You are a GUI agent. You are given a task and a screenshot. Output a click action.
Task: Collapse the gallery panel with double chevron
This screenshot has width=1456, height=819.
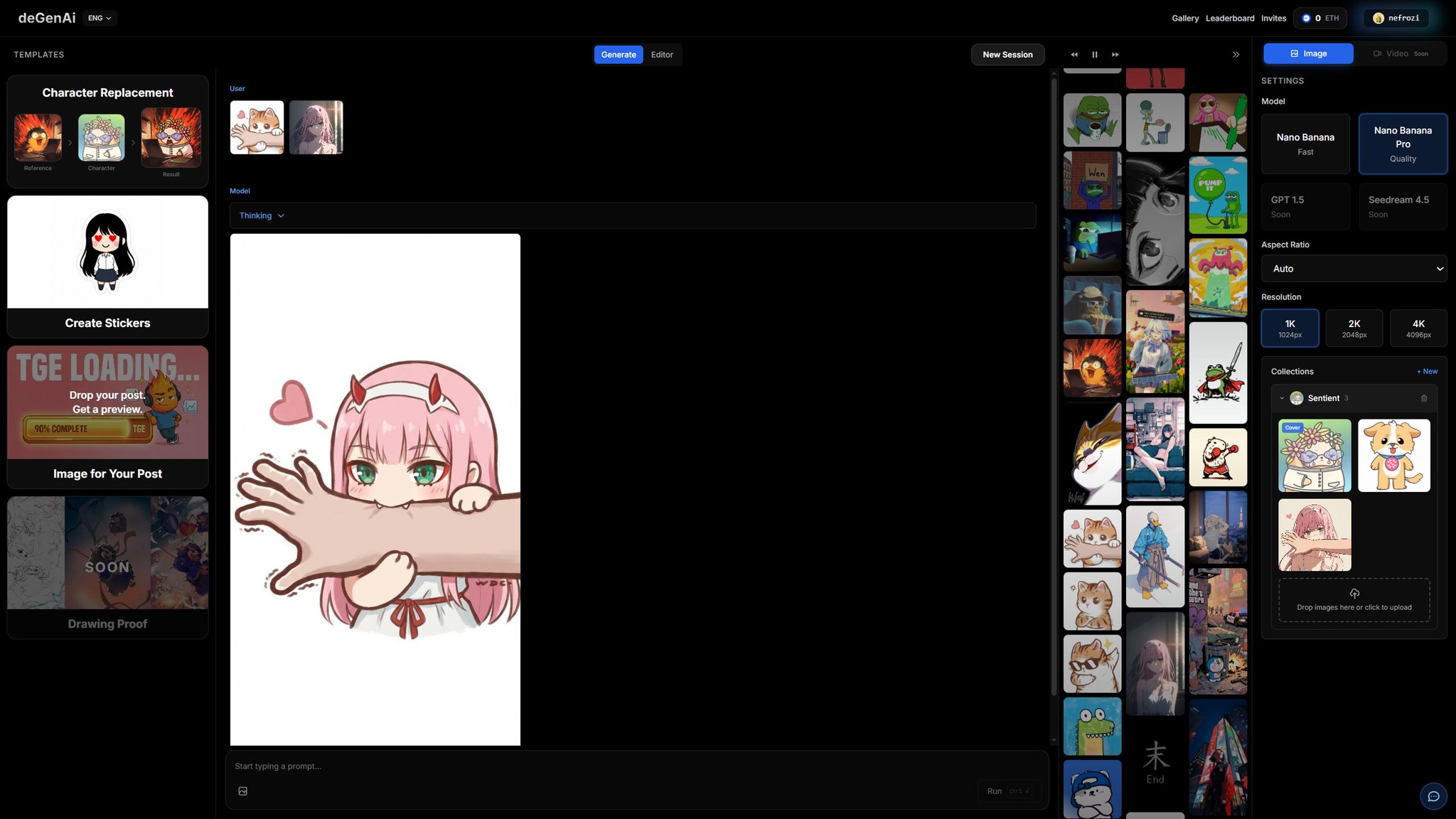click(x=1236, y=55)
